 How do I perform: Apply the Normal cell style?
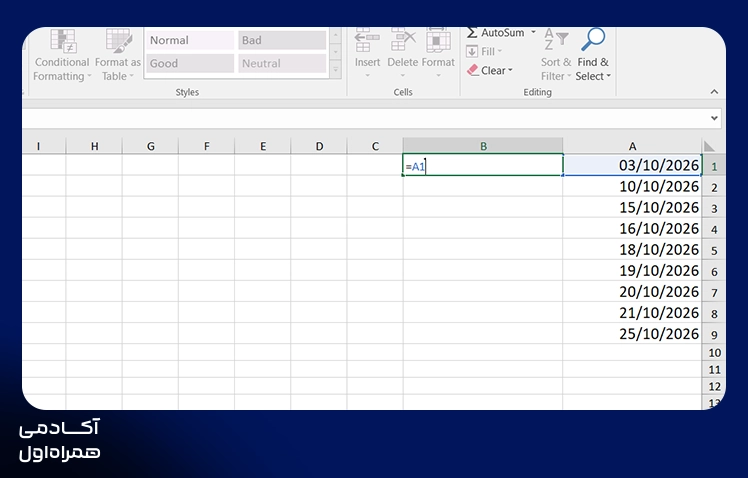[x=190, y=41]
